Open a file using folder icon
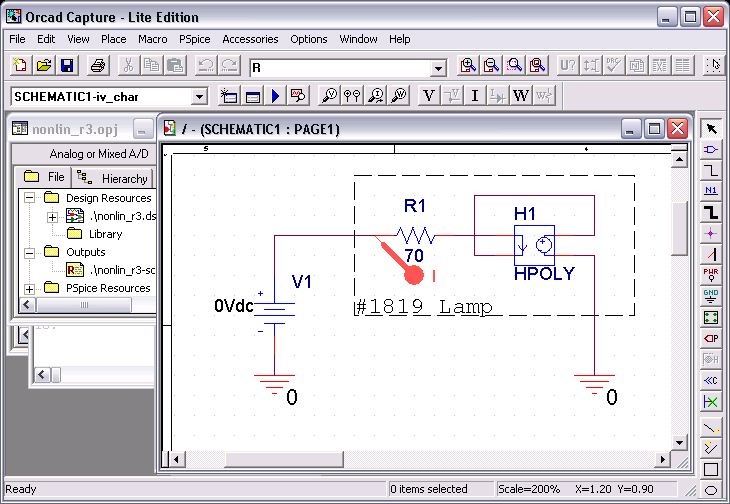Viewport: 730px width, 504px height. pos(44,66)
